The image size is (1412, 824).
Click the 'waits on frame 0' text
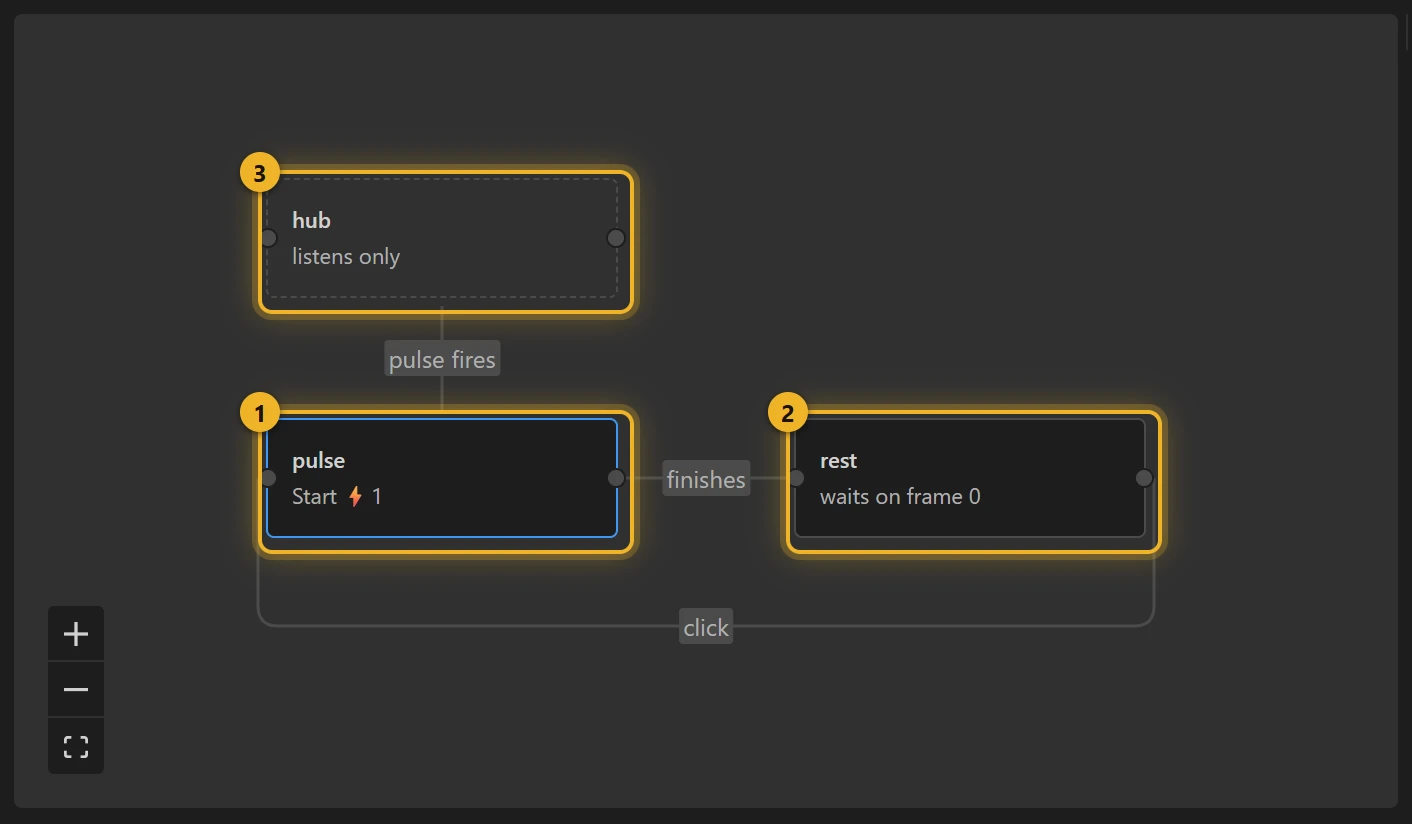coord(900,496)
